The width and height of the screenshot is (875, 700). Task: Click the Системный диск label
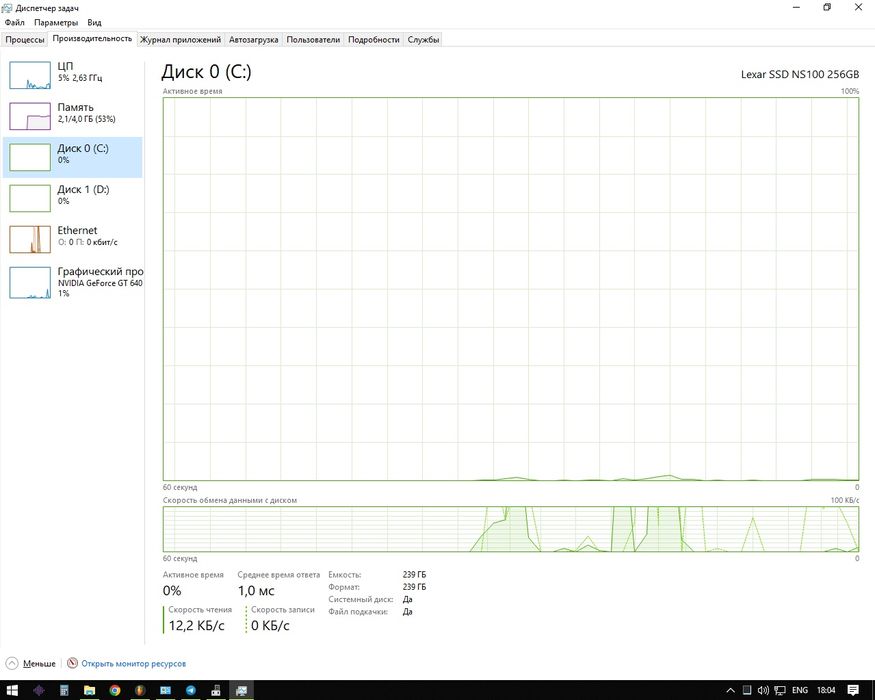[x=360, y=599]
